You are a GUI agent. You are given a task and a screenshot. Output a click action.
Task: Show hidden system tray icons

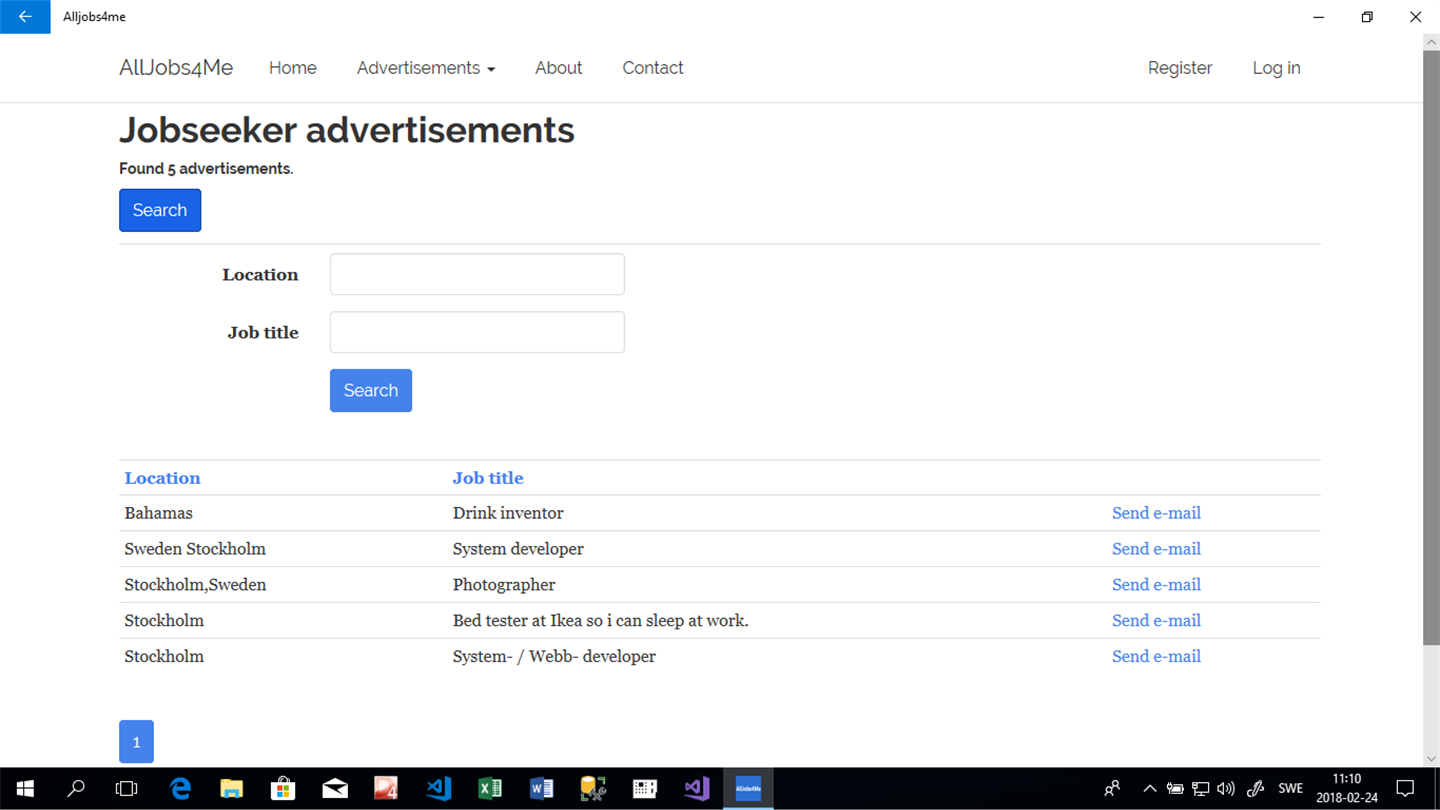[1150, 789]
